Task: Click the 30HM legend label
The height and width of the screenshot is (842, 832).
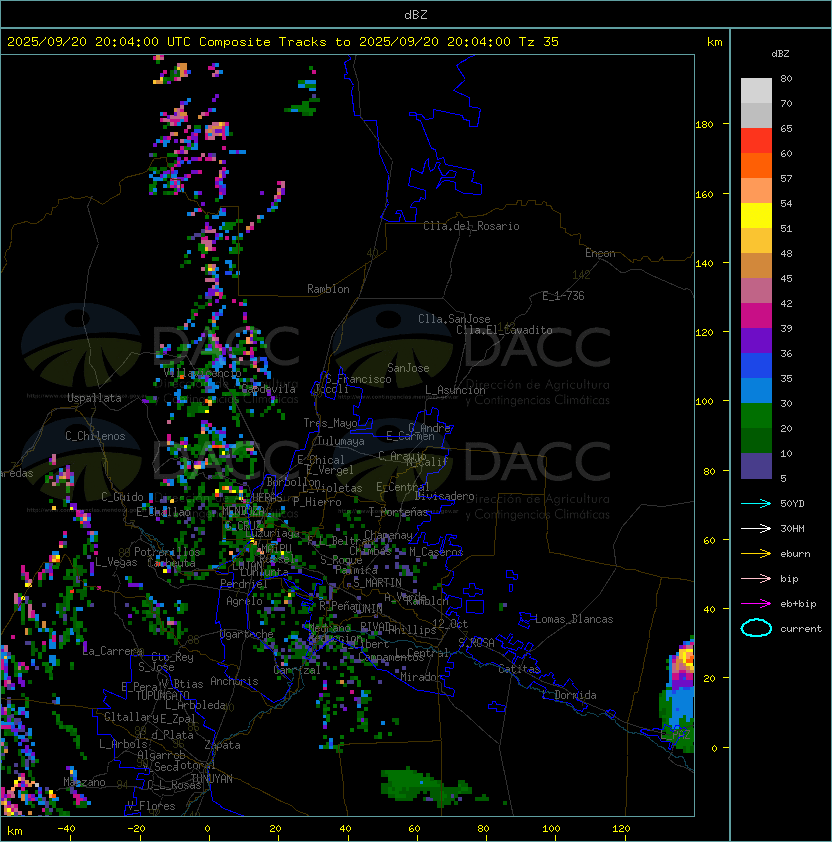Action: 792,528
